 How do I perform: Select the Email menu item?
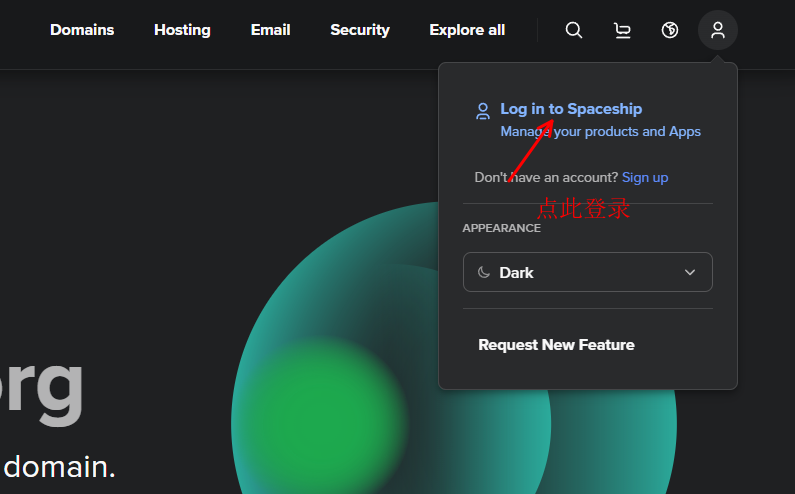point(270,30)
